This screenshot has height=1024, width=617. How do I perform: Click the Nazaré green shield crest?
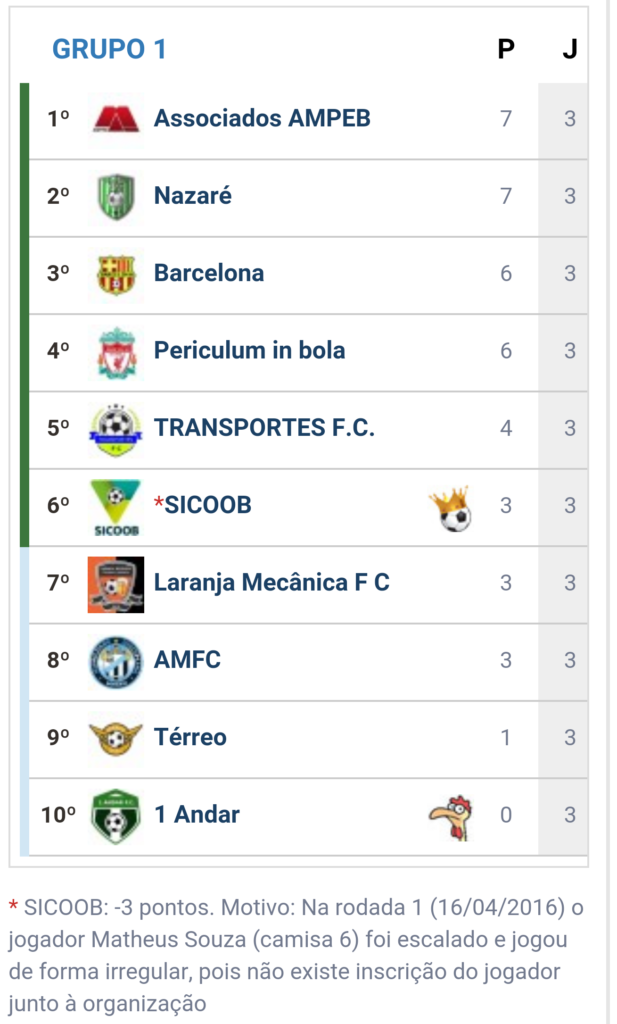coord(116,196)
